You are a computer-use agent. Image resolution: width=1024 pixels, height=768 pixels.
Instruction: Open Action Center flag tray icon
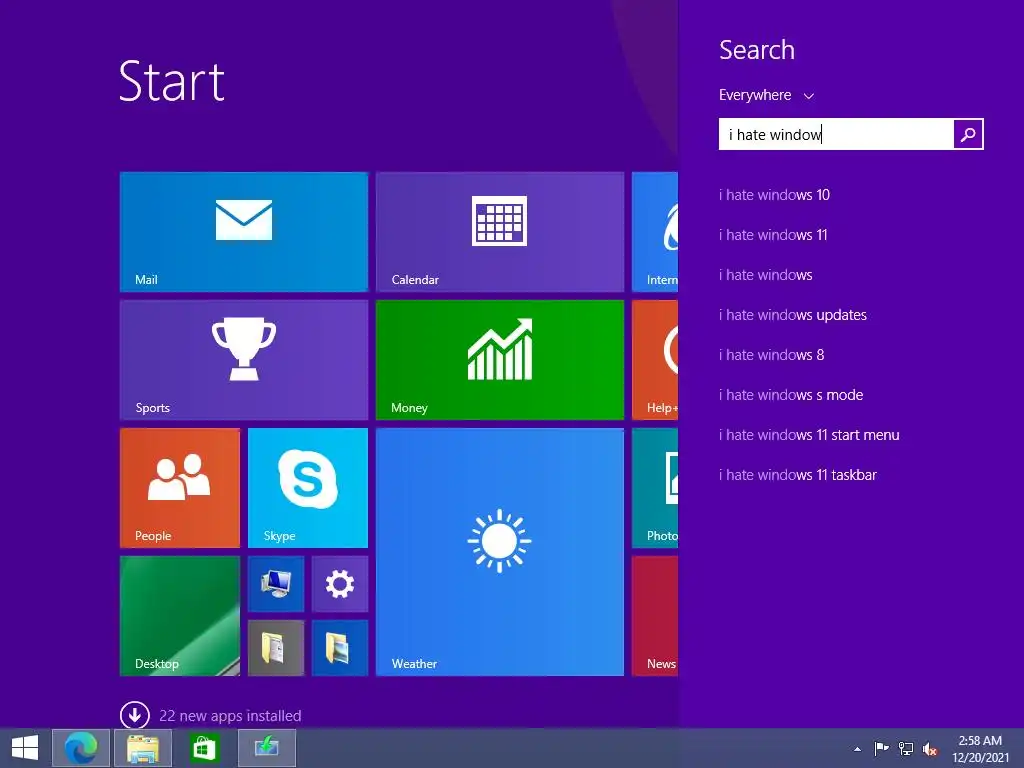coord(881,748)
